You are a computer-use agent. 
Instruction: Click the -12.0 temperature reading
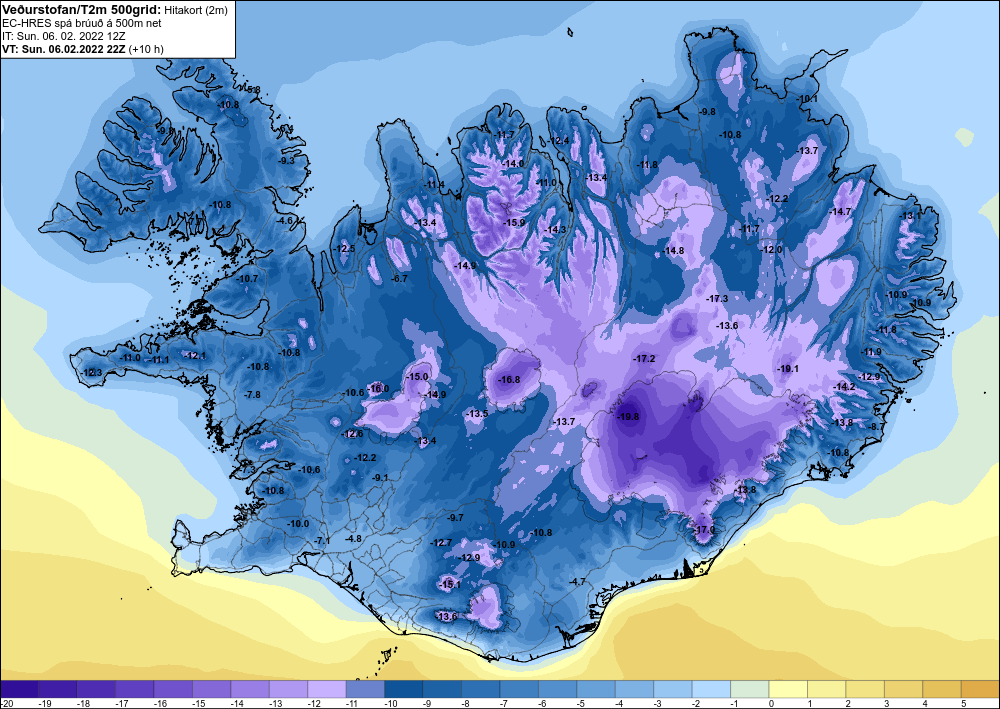point(771,249)
